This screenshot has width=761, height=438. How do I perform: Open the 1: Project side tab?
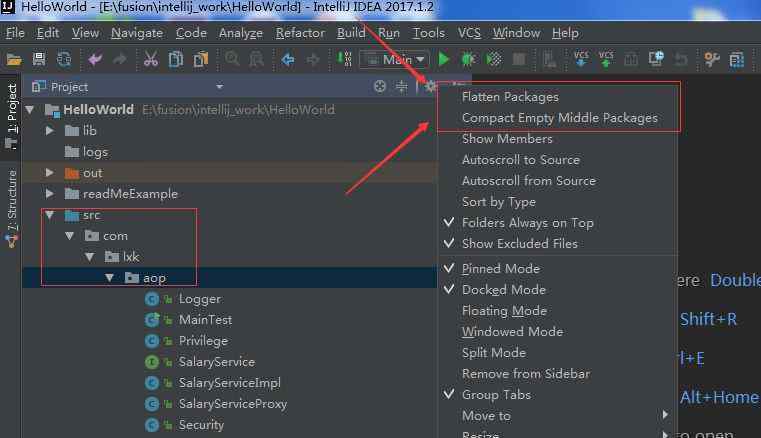[x=11, y=117]
